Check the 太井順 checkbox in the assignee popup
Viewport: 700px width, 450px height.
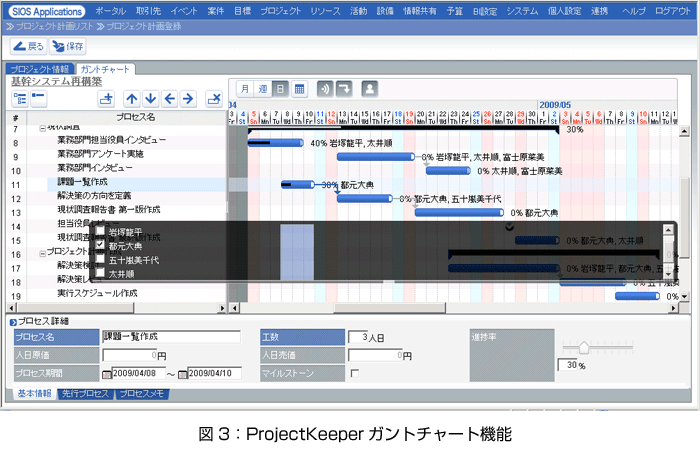(x=100, y=272)
